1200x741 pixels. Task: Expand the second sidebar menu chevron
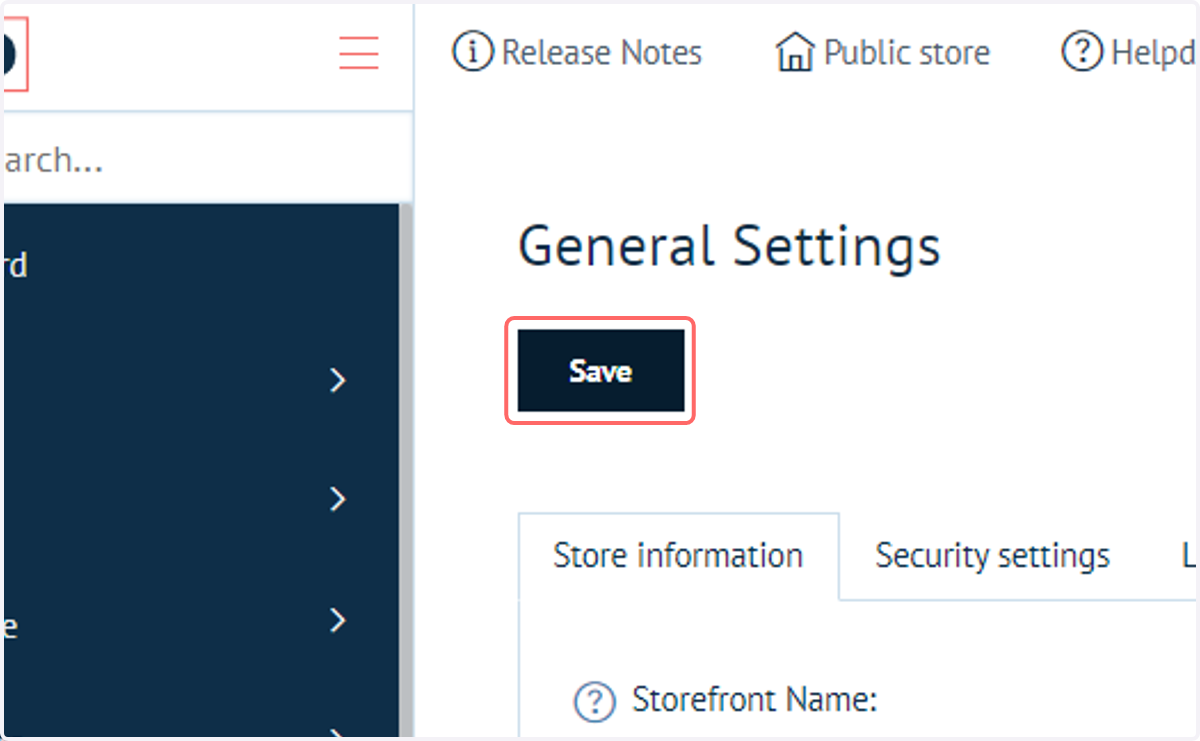(339, 499)
